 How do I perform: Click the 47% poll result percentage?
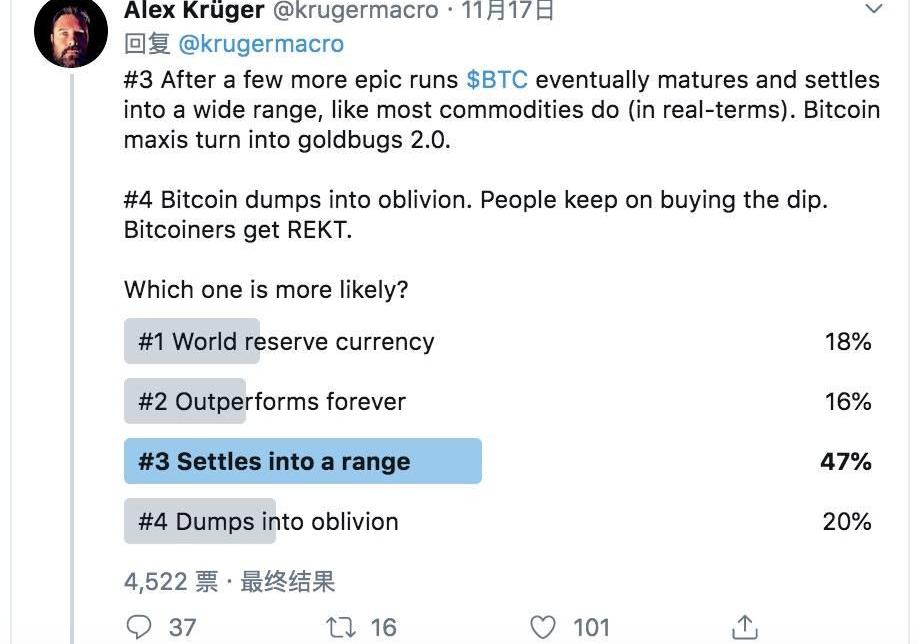tap(846, 462)
